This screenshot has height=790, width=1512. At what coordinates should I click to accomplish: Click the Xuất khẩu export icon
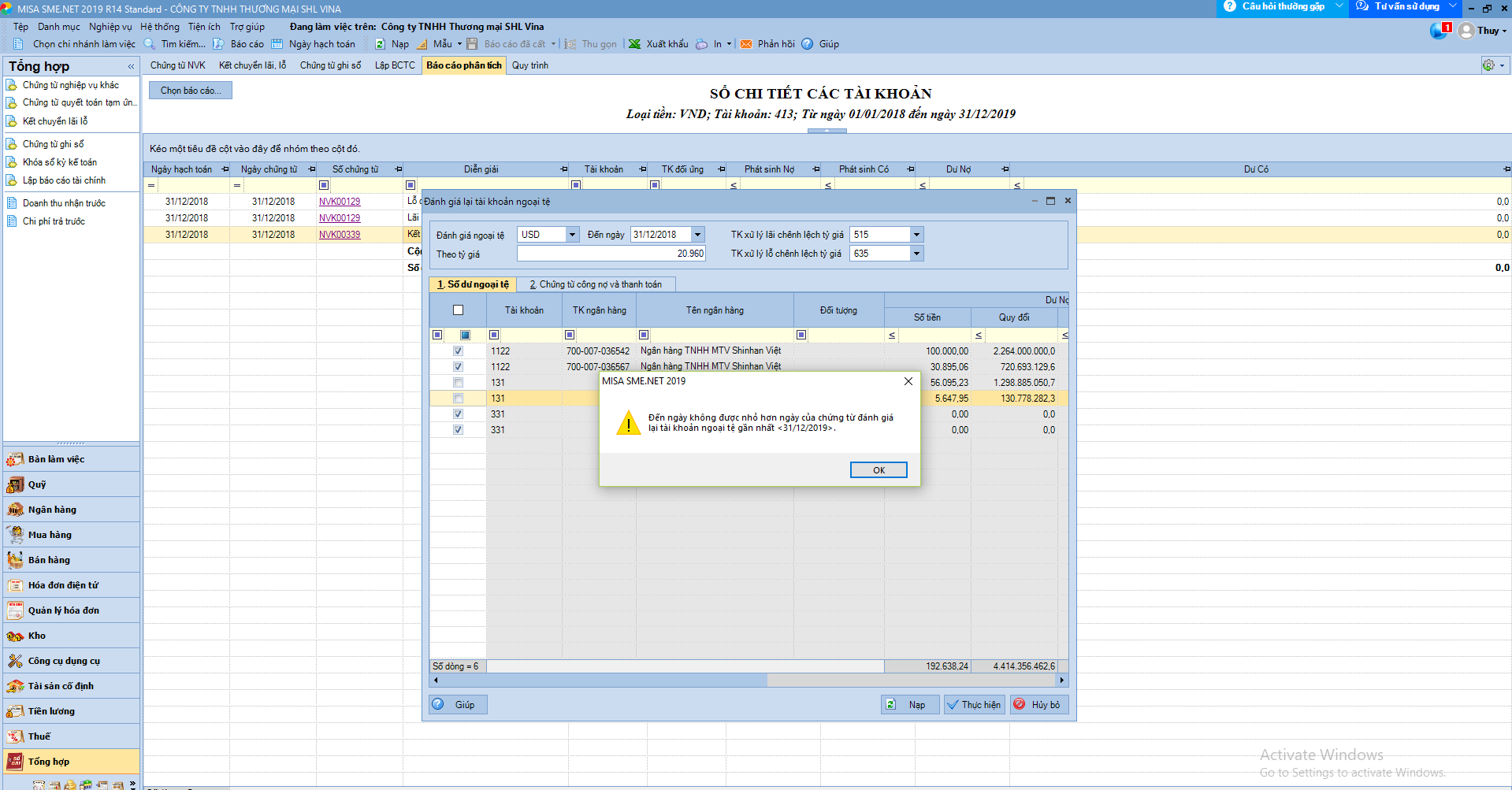[634, 44]
